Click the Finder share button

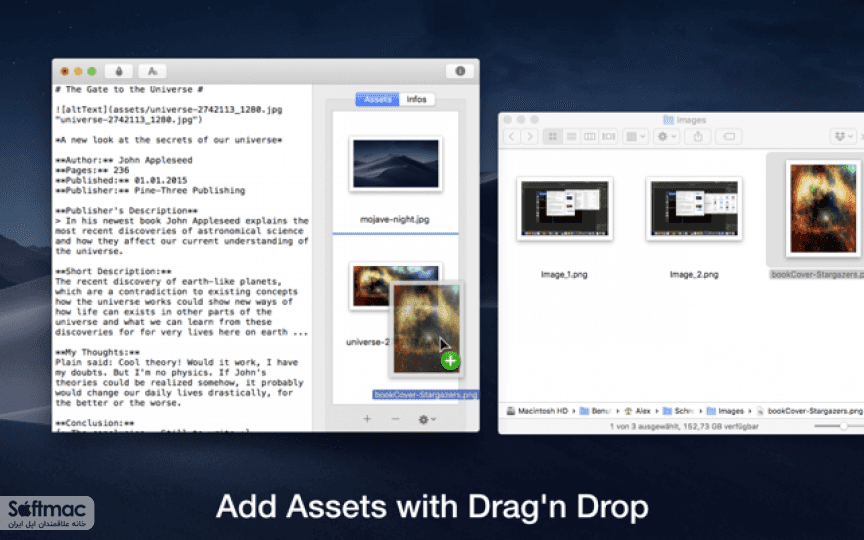pyautogui.click(x=698, y=136)
